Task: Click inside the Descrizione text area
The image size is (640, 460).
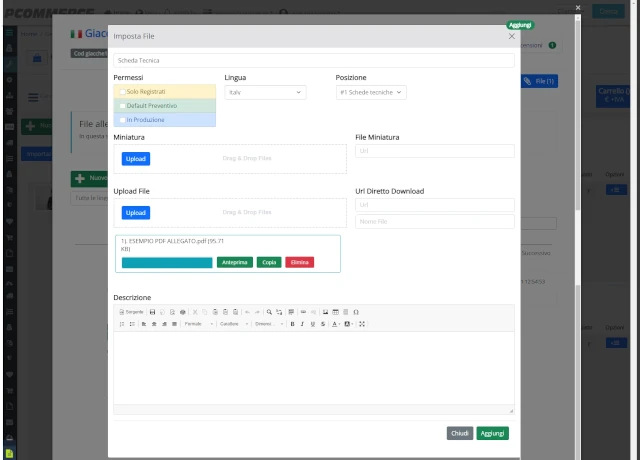Action: [314, 368]
